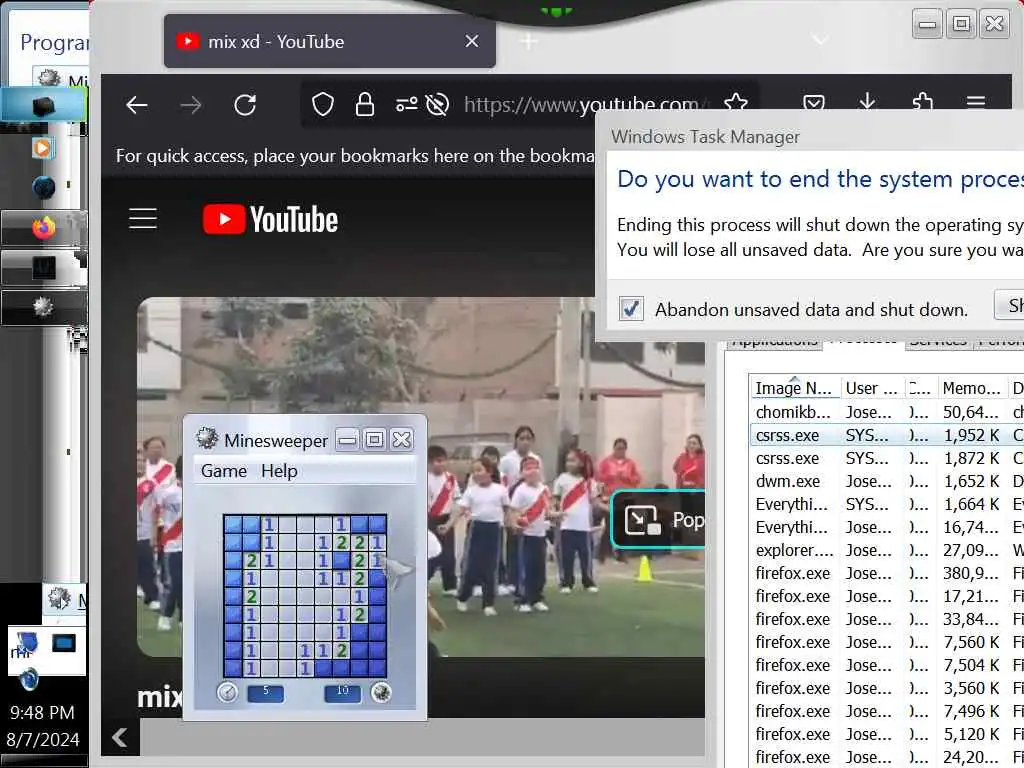Save page to Pocket
Screen dimensions: 1024x768
pyautogui.click(x=813, y=103)
